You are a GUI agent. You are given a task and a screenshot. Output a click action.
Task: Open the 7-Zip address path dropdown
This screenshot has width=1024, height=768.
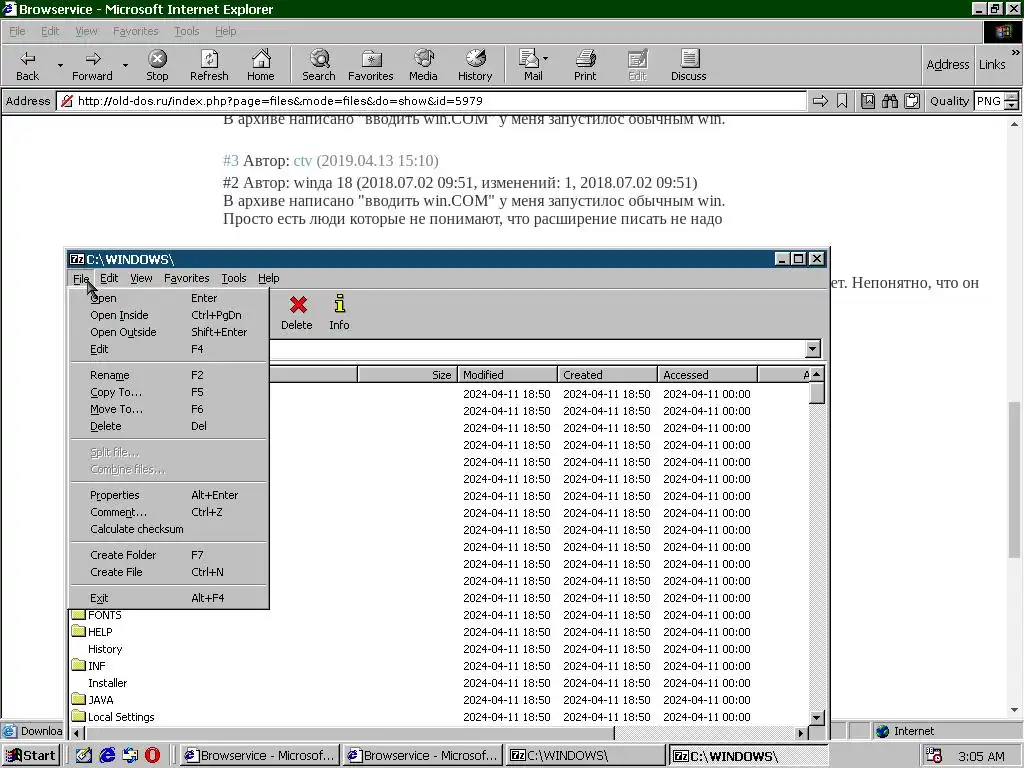(x=812, y=349)
